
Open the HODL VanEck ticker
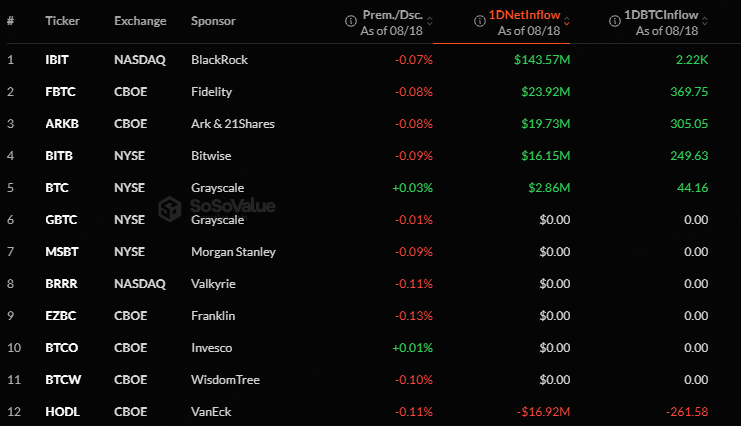tap(62, 412)
